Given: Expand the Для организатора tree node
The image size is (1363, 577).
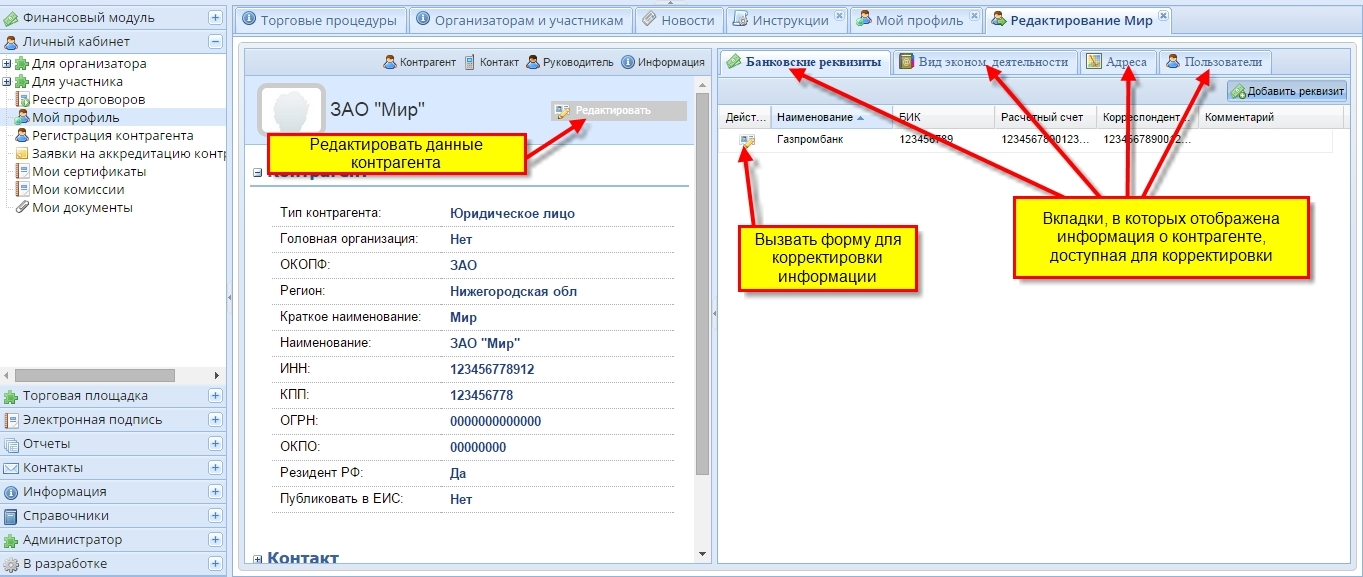Looking at the screenshot, I should click(x=7, y=64).
